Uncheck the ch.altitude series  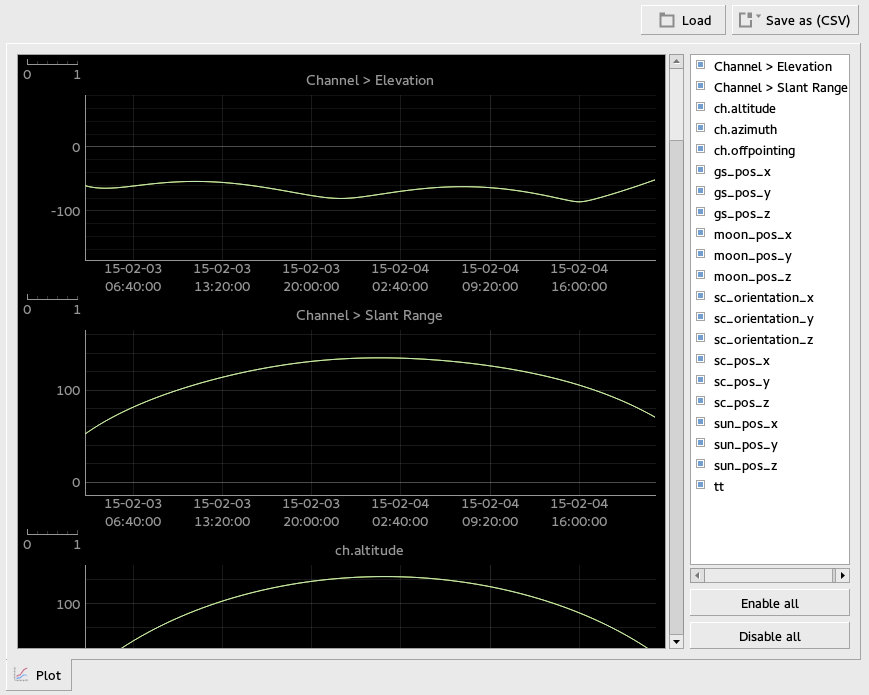701,108
